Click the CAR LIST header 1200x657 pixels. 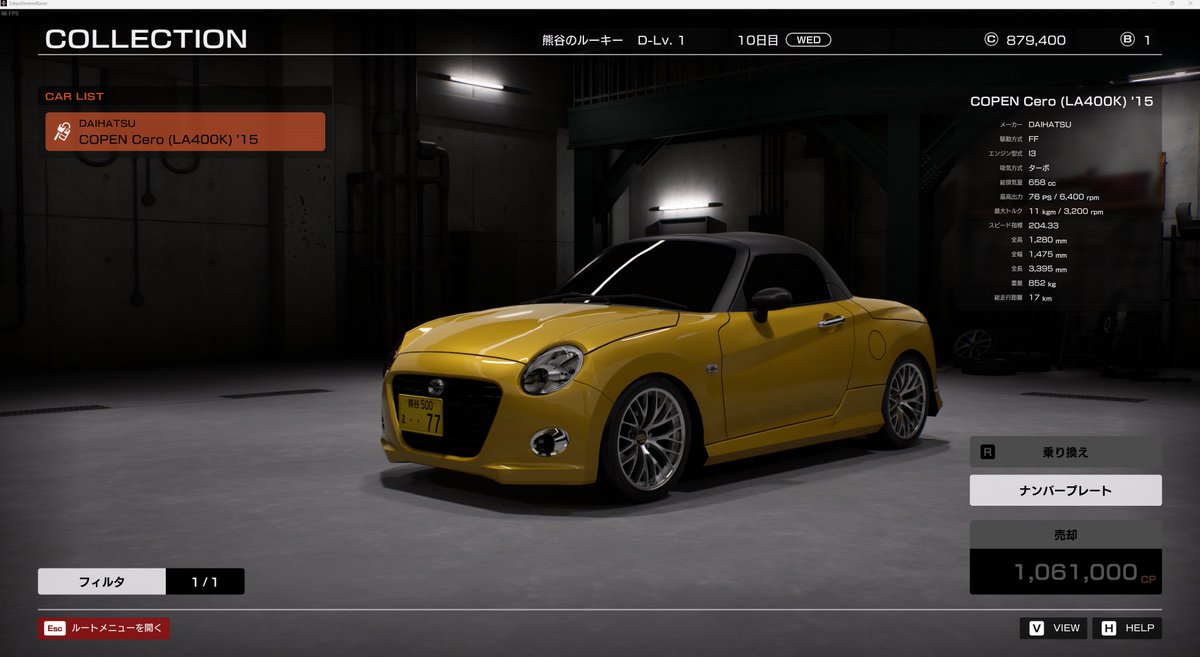pyautogui.click(x=74, y=96)
